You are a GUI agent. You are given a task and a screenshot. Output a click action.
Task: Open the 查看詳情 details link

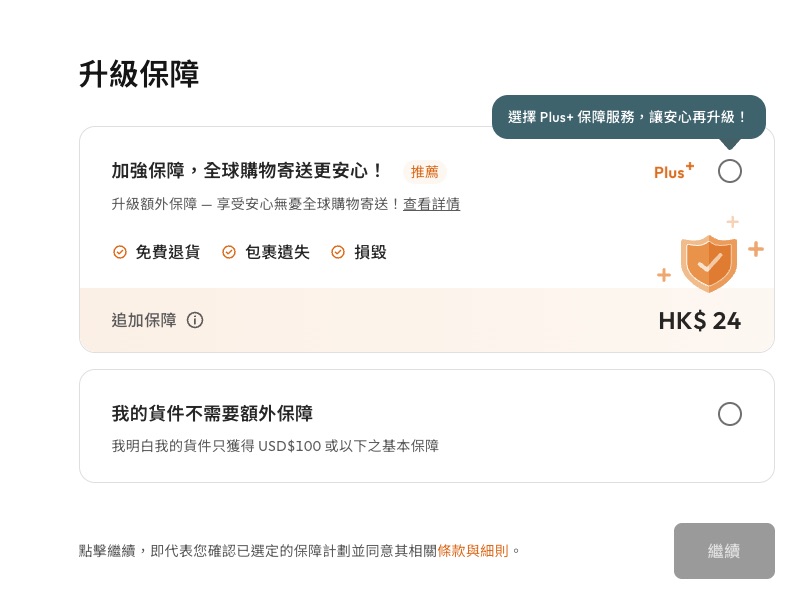coord(432,204)
